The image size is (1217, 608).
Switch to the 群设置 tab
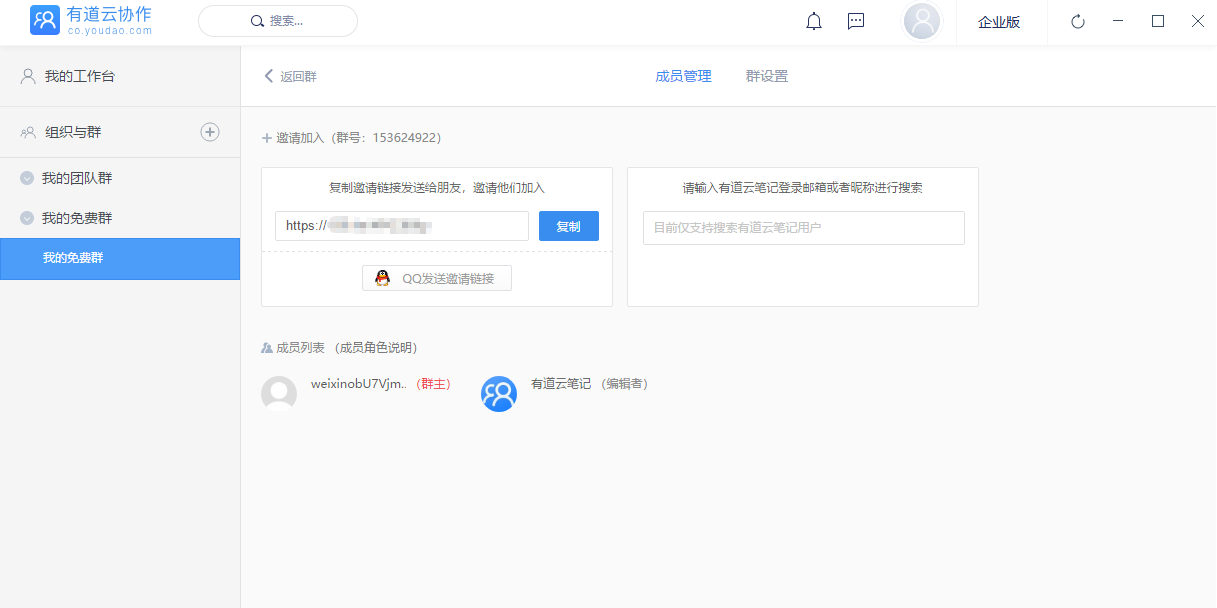(x=767, y=76)
